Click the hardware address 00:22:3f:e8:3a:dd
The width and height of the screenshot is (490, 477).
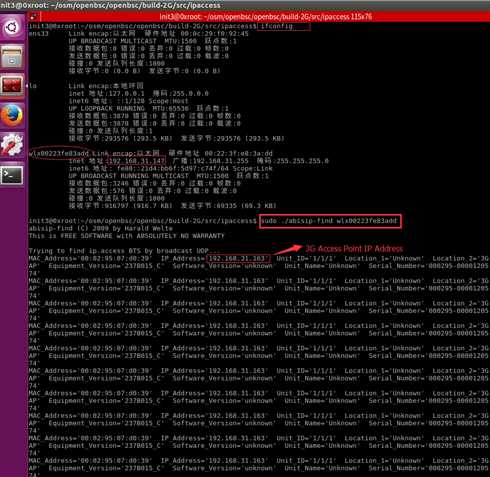pyautogui.click(x=238, y=153)
